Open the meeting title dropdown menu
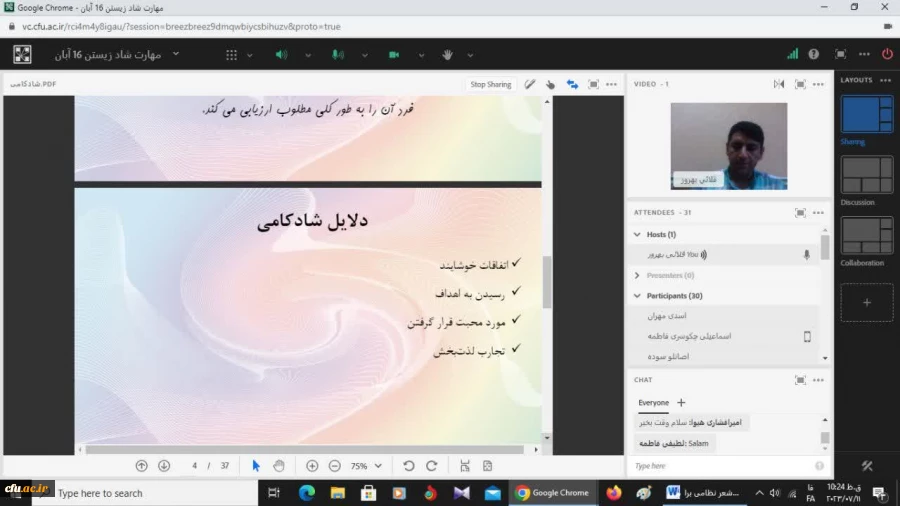The image size is (900, 506). click(x=176, y=54)
